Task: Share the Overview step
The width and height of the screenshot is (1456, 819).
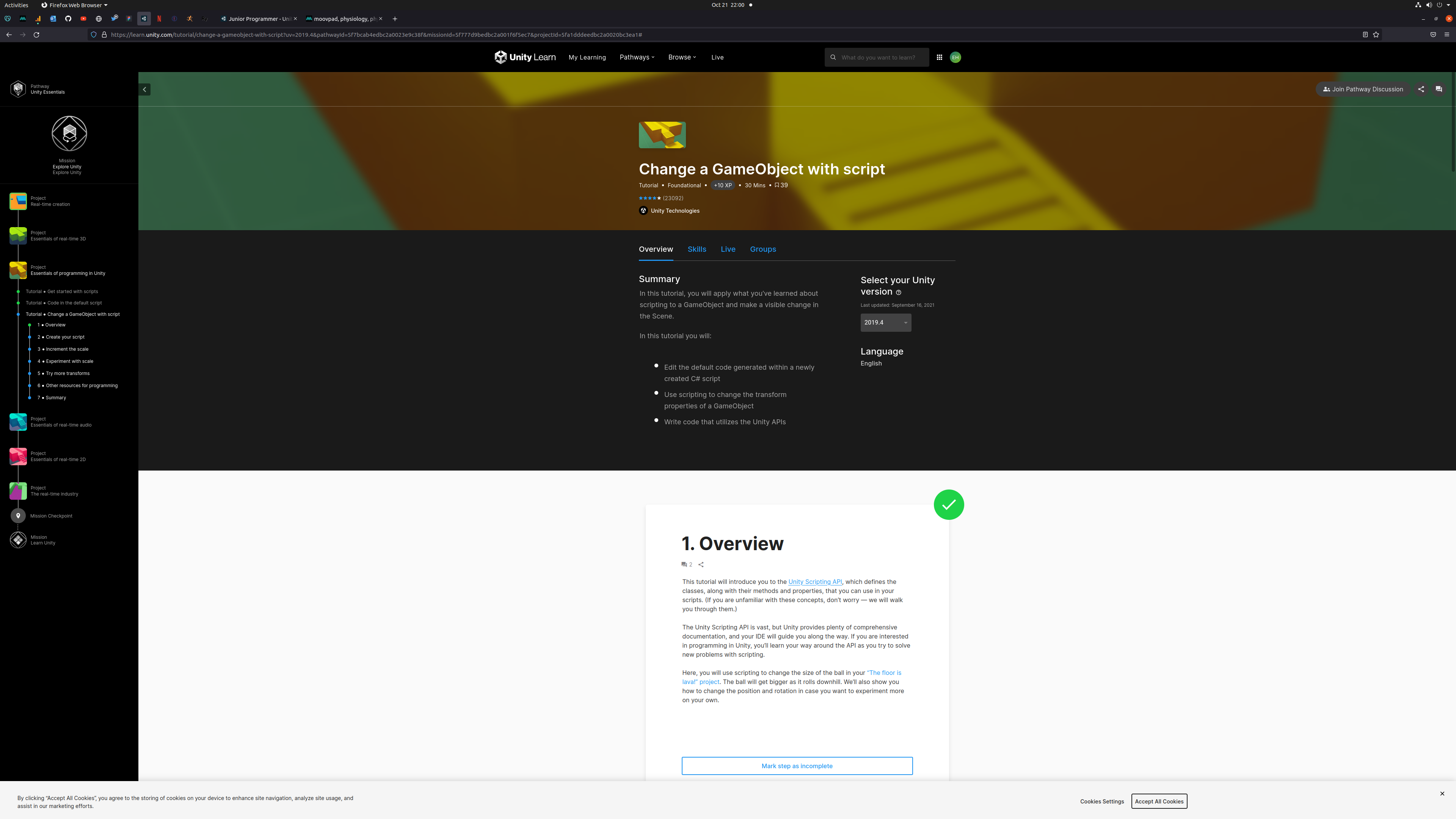Action: 701,564
